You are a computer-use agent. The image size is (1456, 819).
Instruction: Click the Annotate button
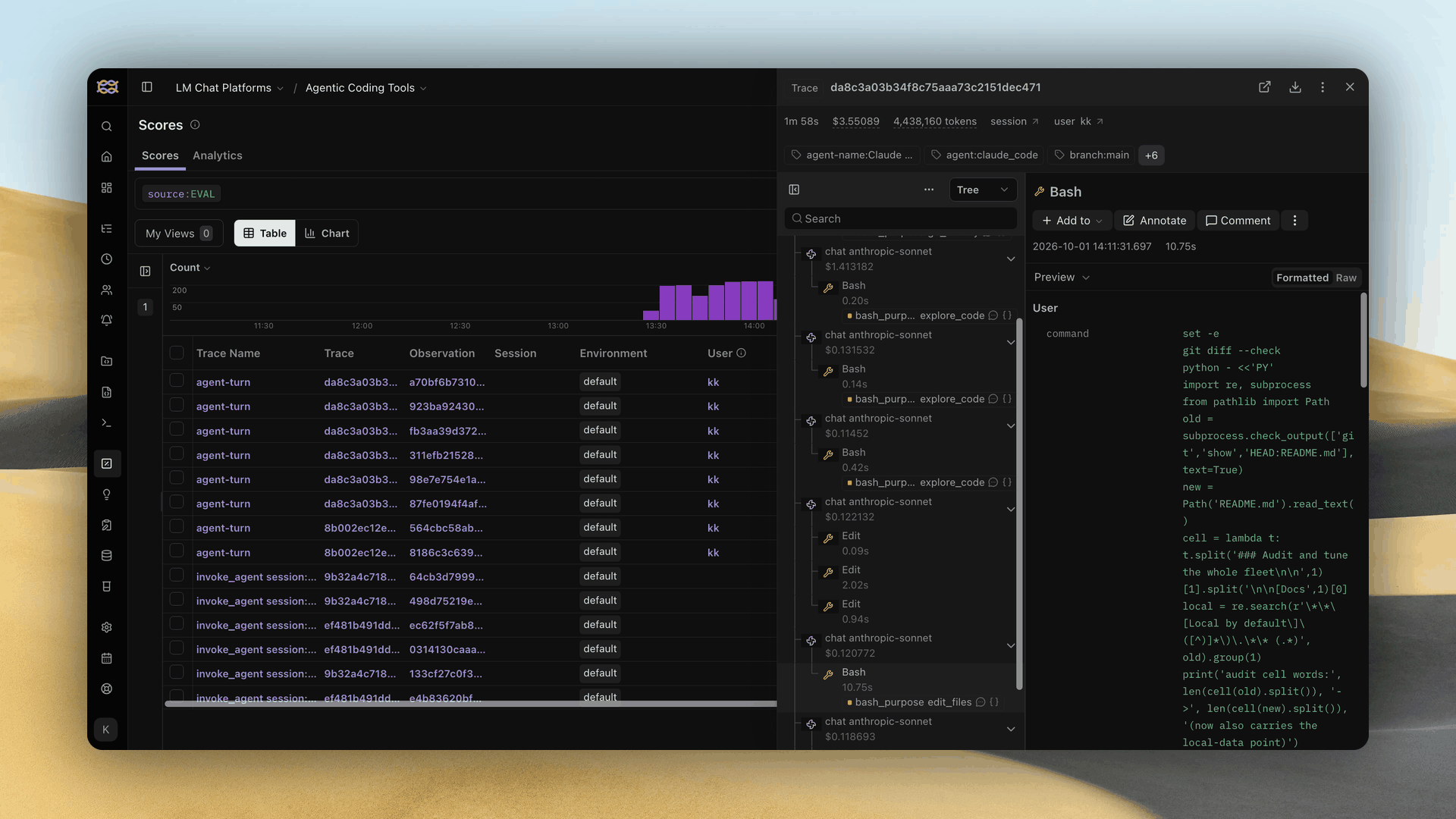[1154, 221]
